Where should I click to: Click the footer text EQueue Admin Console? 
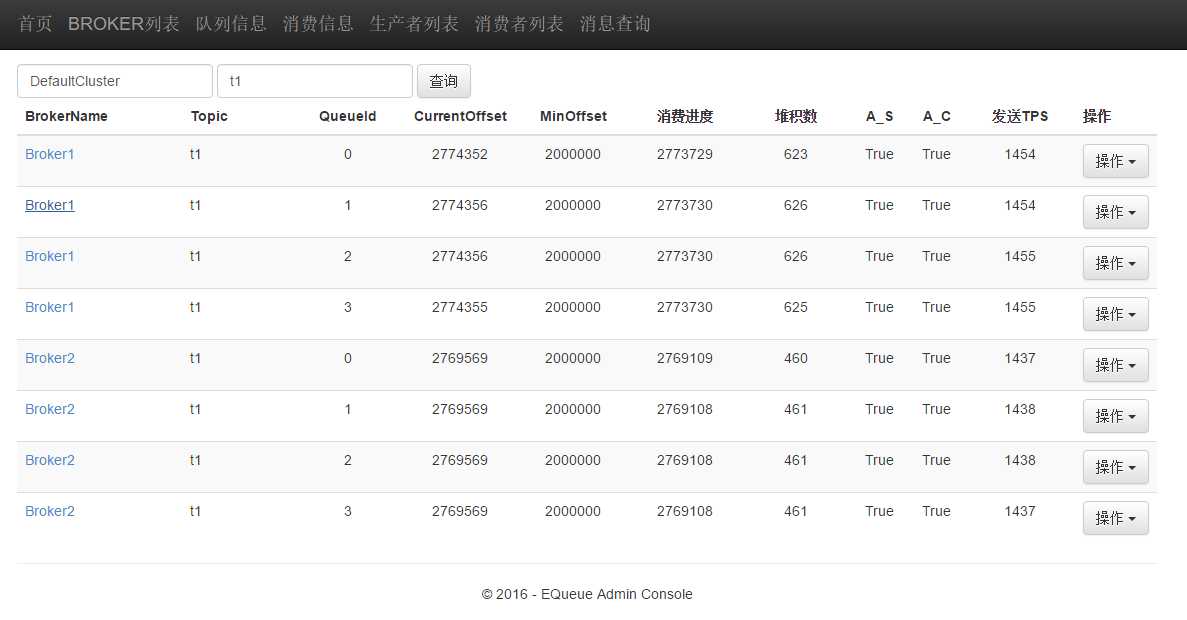pyautogui.click(x=617, y=594)
